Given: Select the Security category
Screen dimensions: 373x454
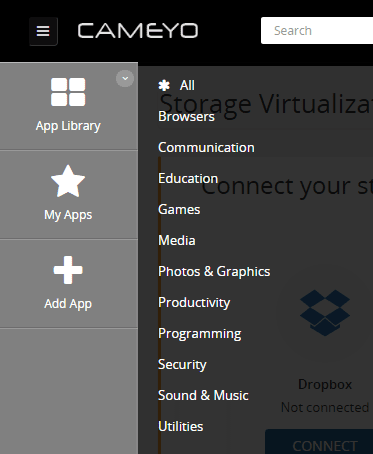Looking at the screenshot, I should tap(182, 364).
